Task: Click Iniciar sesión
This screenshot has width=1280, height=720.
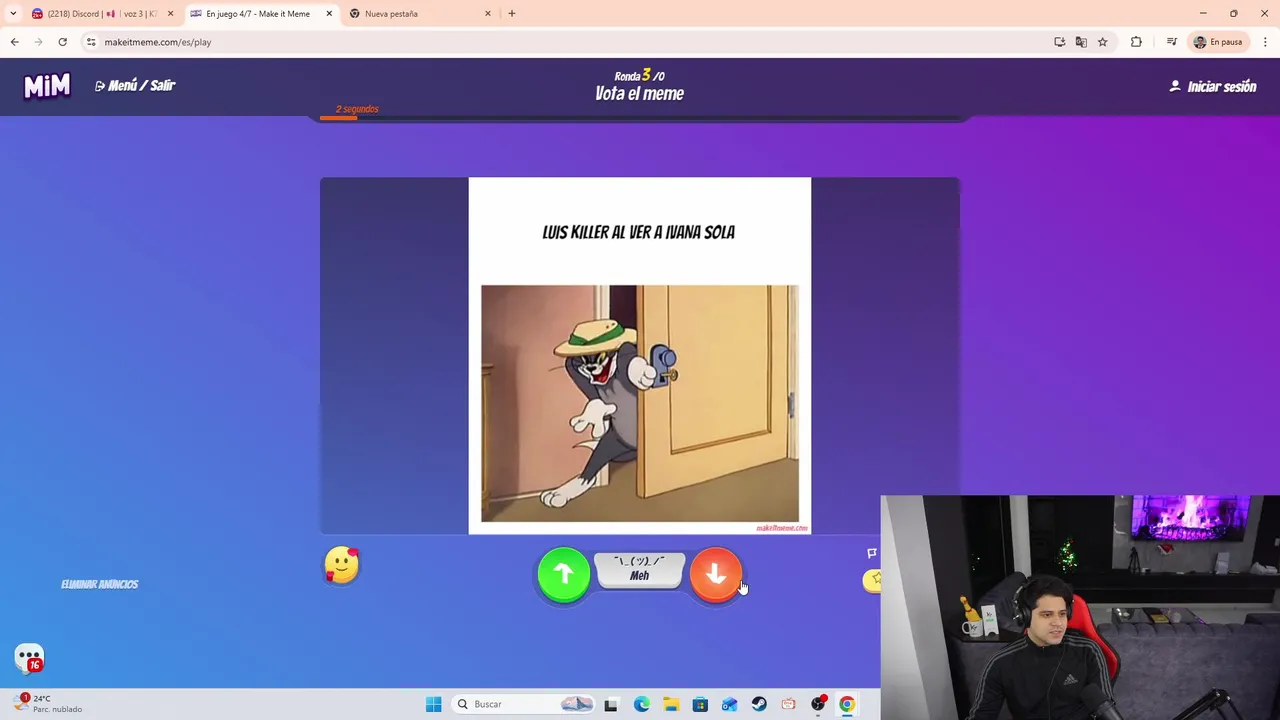Action: click(1212, 87)
